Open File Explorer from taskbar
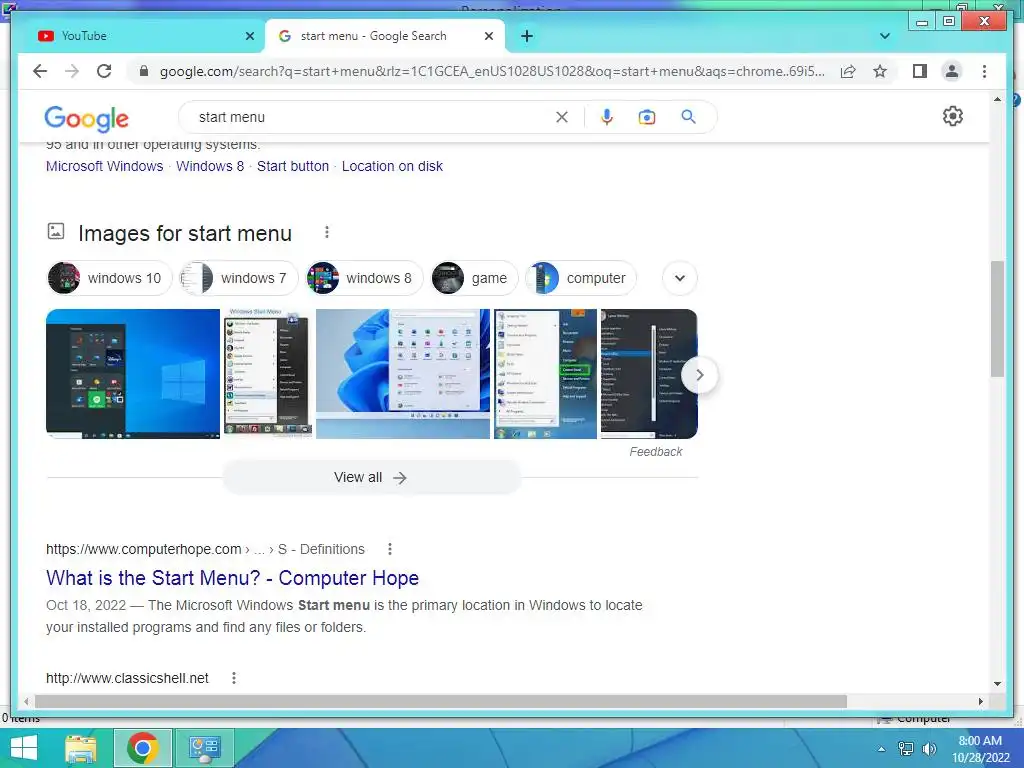The height and width of the screenshot is (768, 1024). click(81, 748)
